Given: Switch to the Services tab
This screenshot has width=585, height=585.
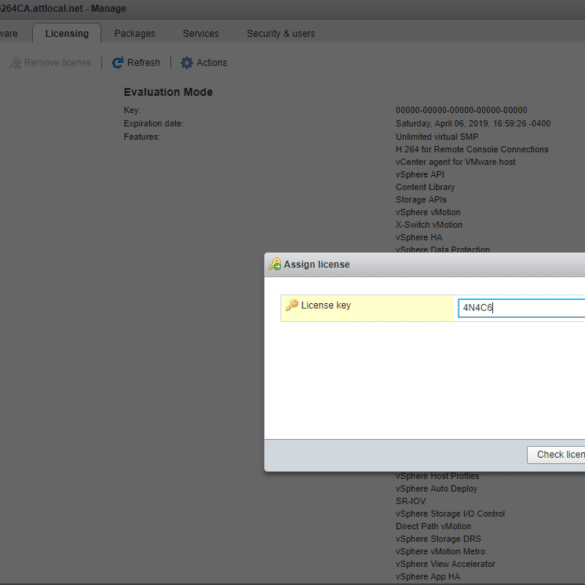Looking at the screenshot, I should [200, 34].
